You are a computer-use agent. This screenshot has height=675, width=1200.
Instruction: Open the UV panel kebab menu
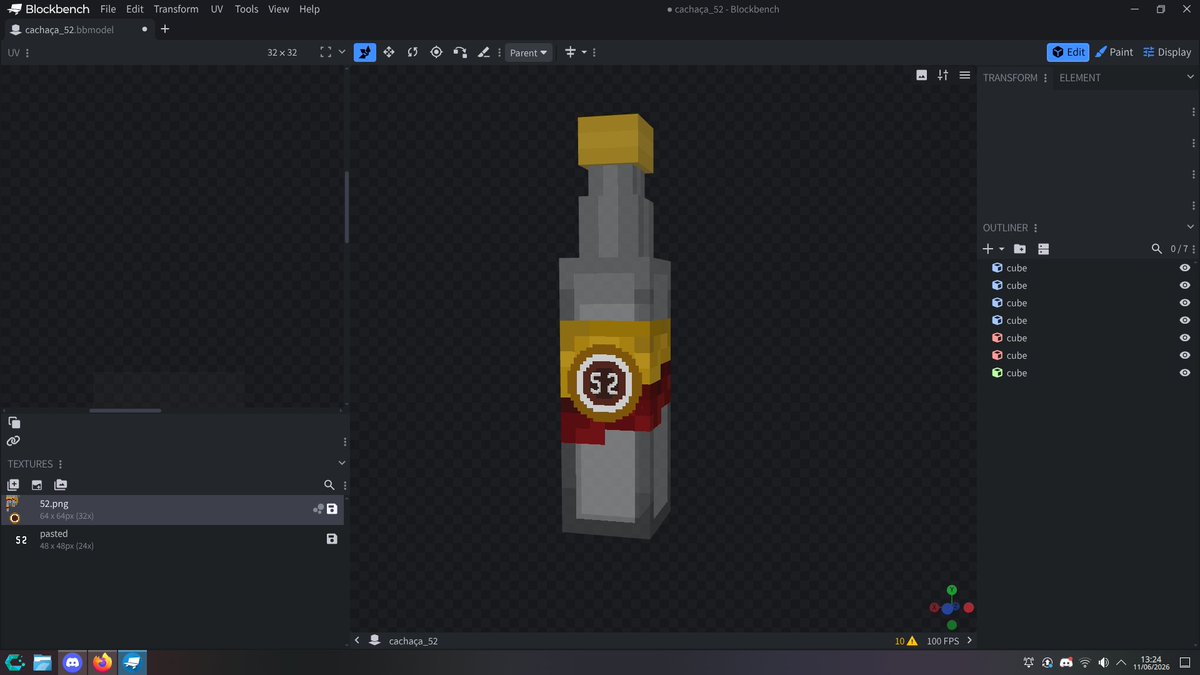[x=27, y=52]
